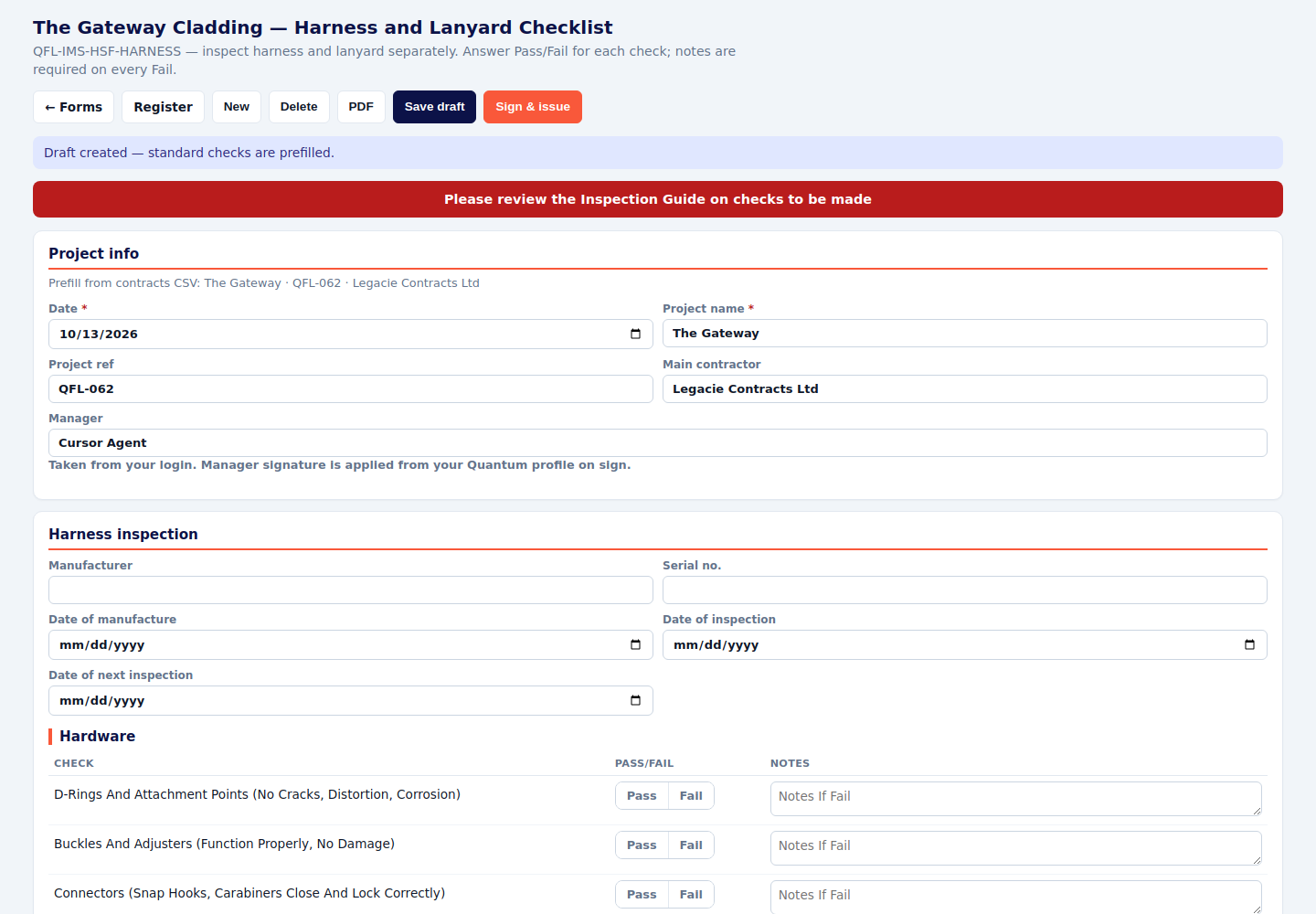The height and width of the screenshot is (914, 1316).
Task: Edit the Main contractor field
Action: pyautogui.click(x=965, y=388)
